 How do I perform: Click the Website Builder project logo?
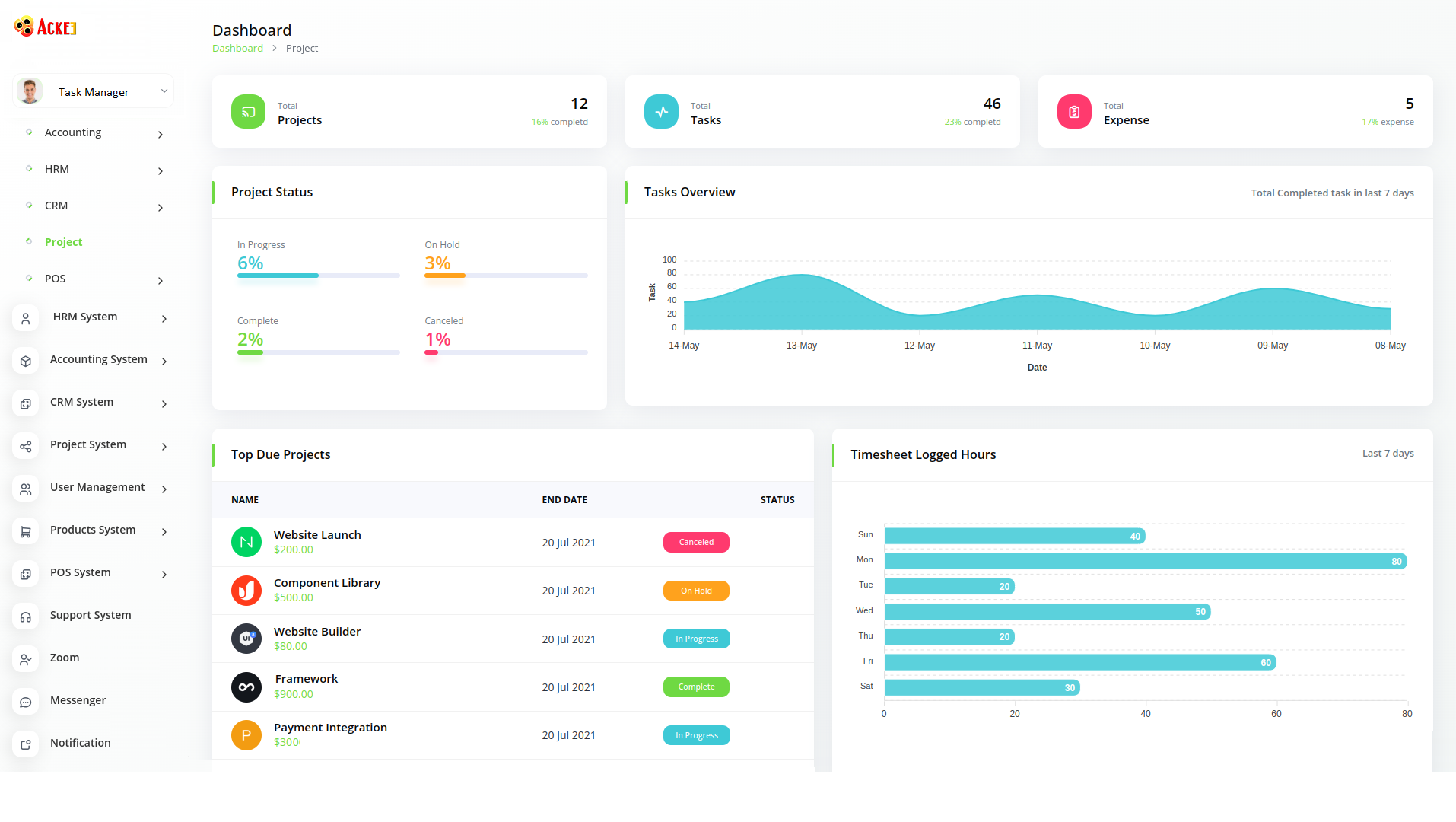[x=246, y=639]
